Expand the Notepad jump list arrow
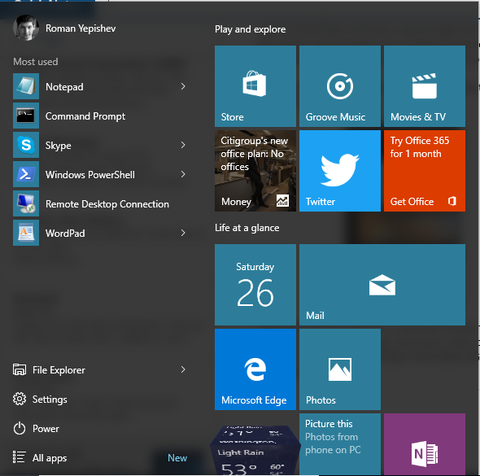The width and height of the screenshot is (480, 476). pos(183,87)
